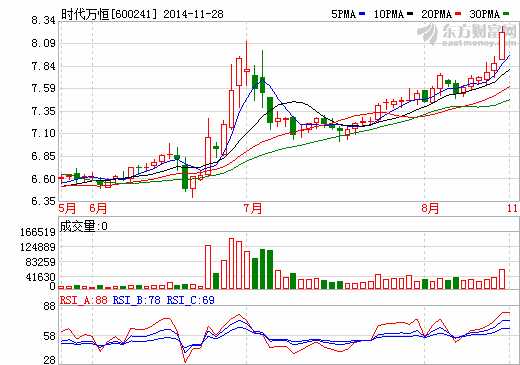Click the red 11 label at the axis end
The image size is (520, 365).
[x=513, y=208]
